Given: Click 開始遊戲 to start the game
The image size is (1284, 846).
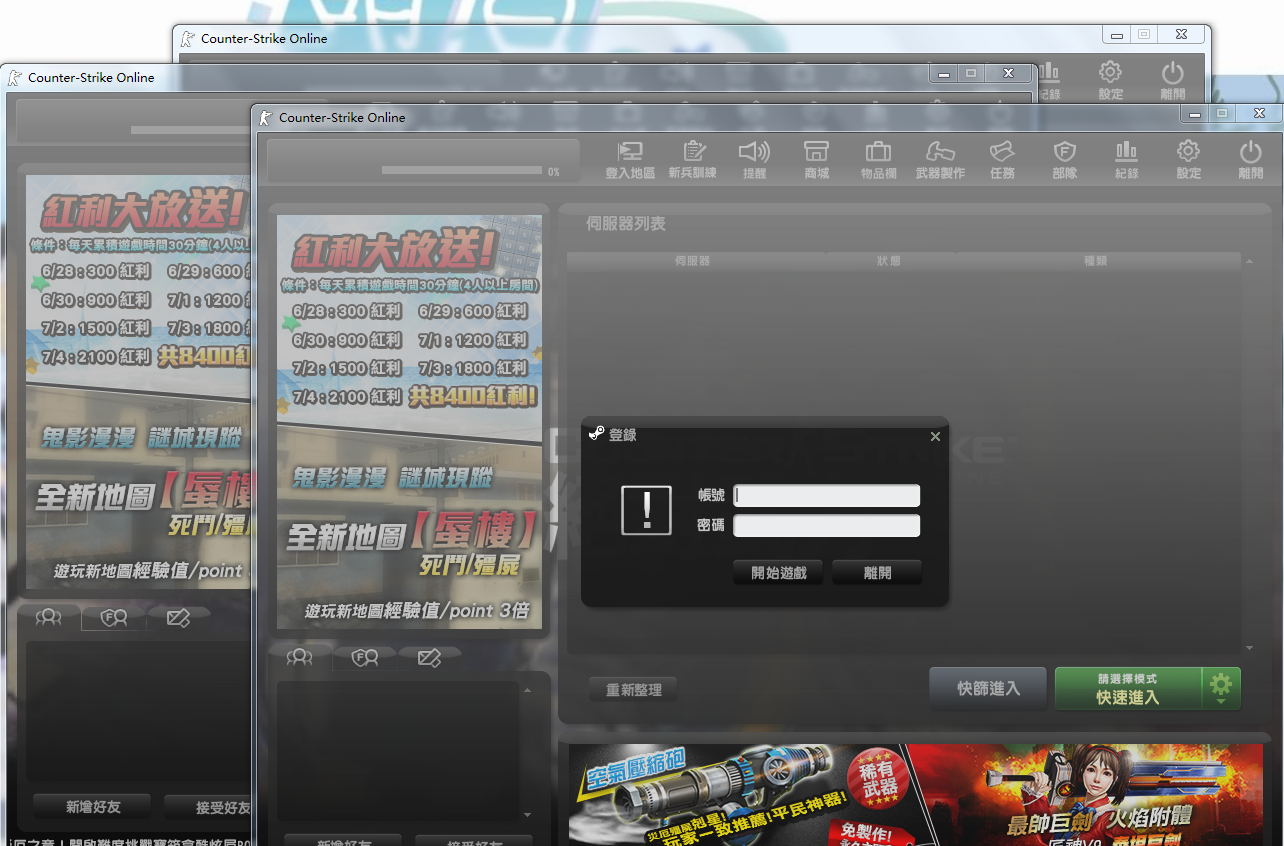Looking at the screenshot, I should click(x=778, y=573).
